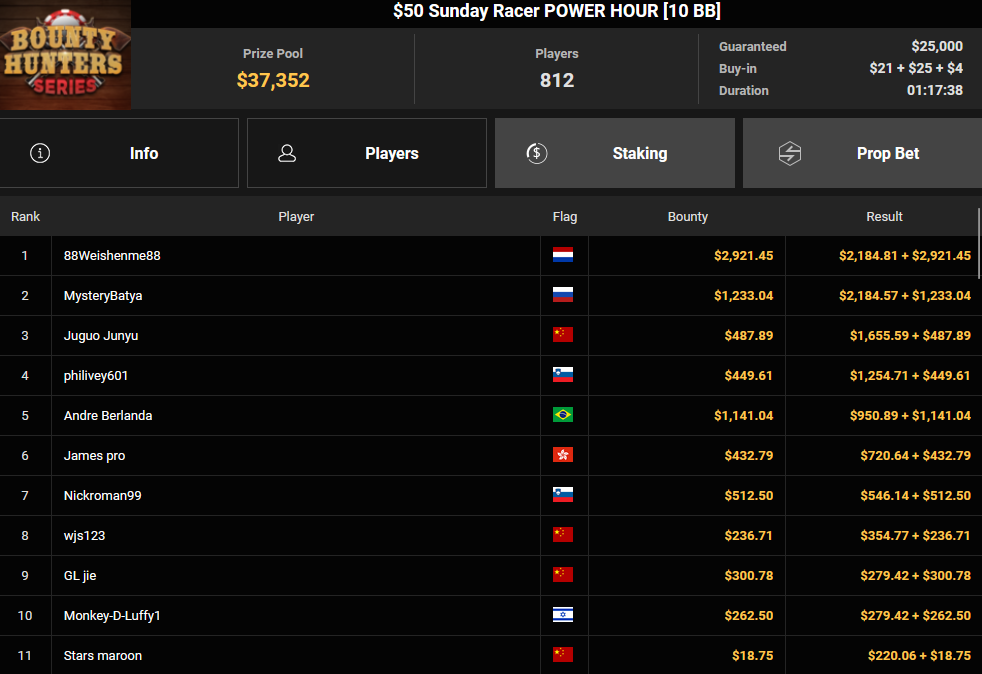Click the Prop Bet hexagon icon
Image resolution: width=982 pixels, height=674 pixels.
coord(790,153)
